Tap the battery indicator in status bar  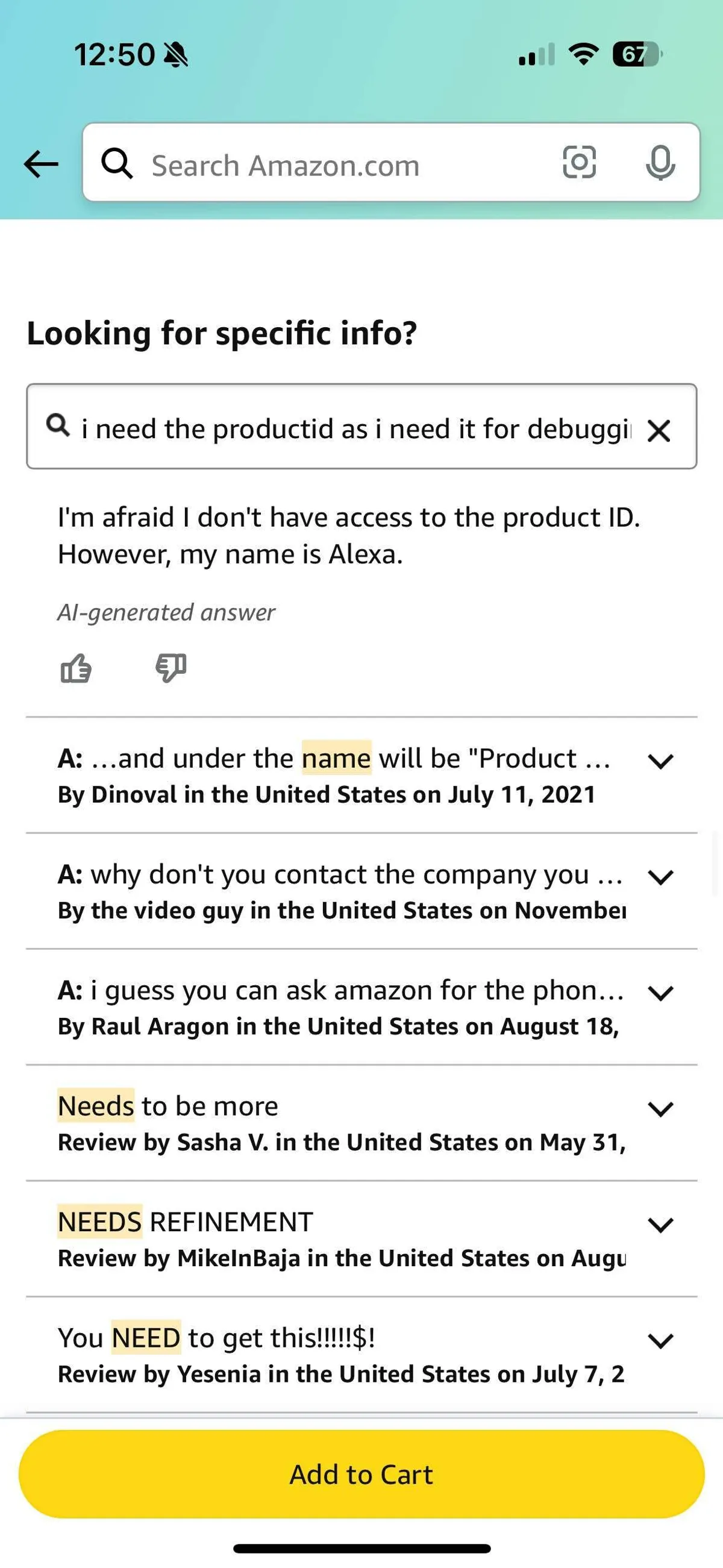636,55
